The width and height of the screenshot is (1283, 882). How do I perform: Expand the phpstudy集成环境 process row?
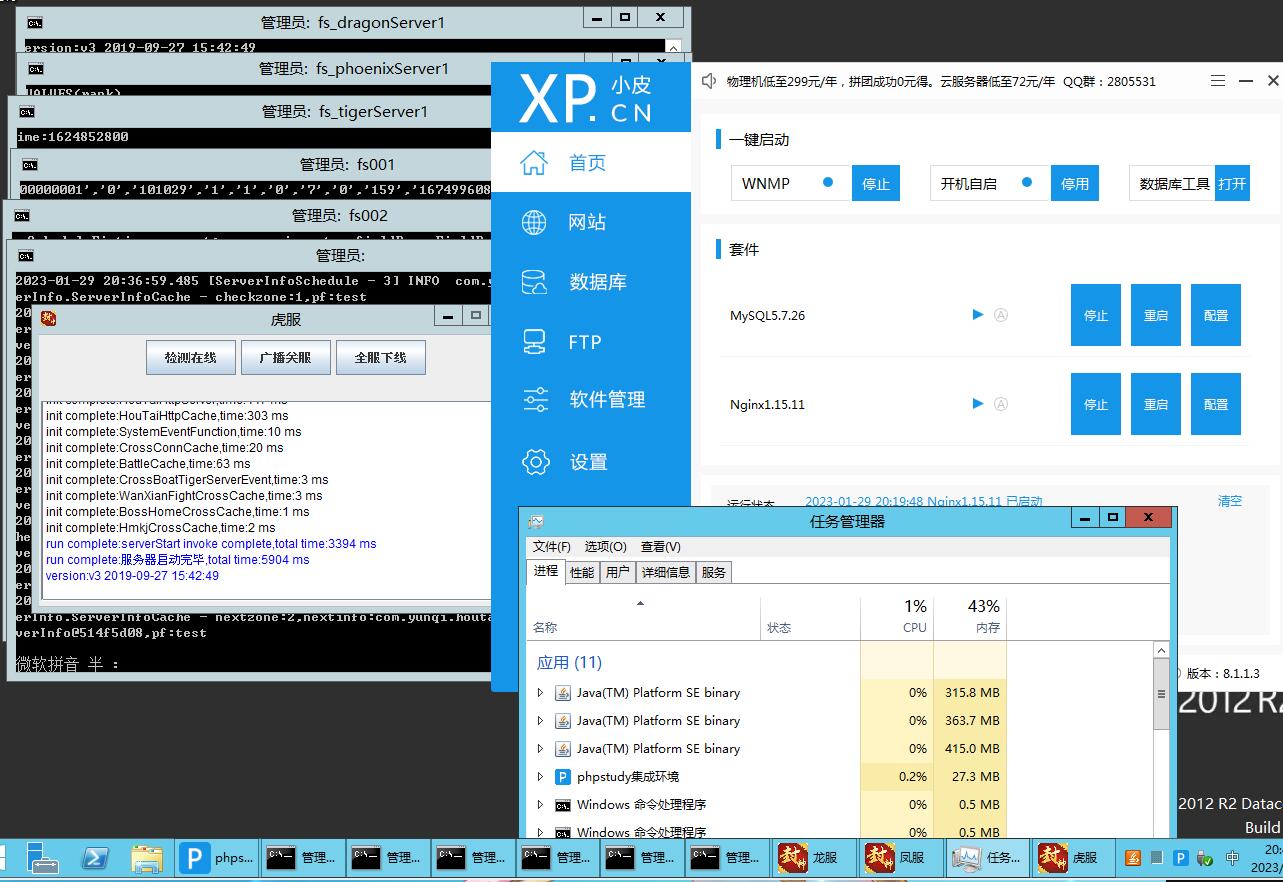pyautogui.click(x=541, y=776)
